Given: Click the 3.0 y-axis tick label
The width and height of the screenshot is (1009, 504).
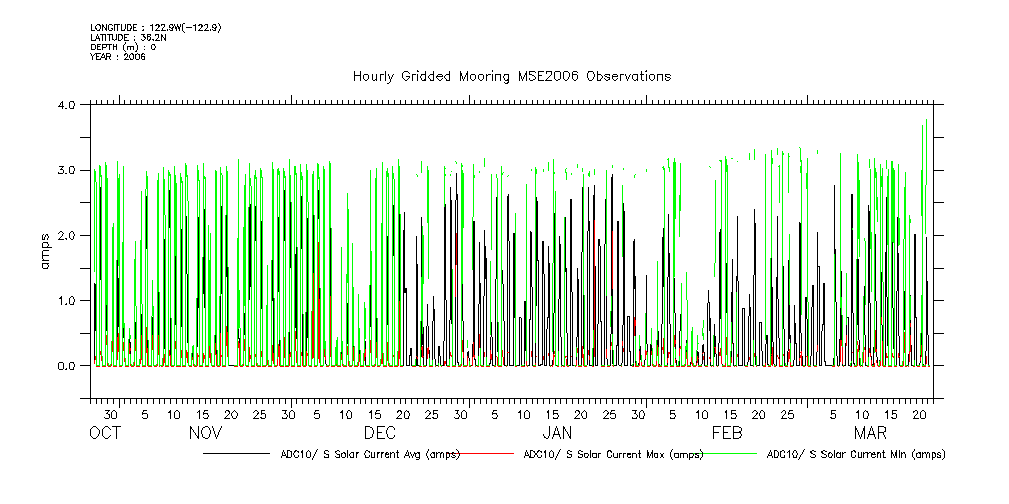Looking at the screenshot, I should pyautogui.click(x=68, y=170).
